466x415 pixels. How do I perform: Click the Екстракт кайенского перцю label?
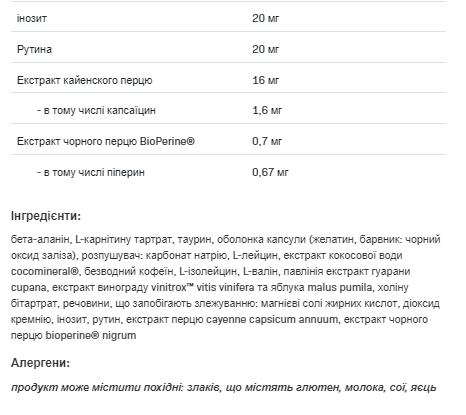click(85, 80)
